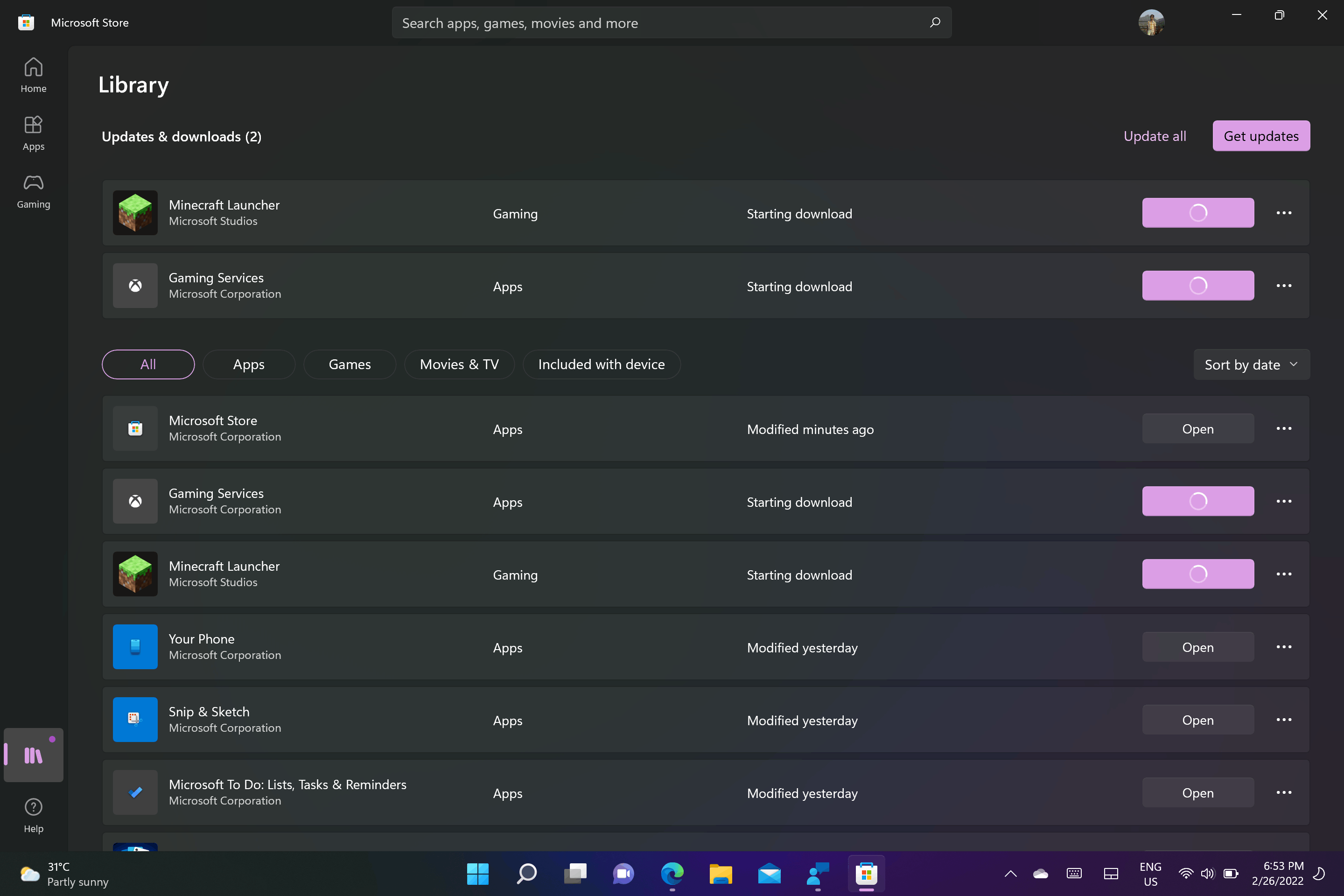Toggle the second Gaming Services download button
The width and height of the screenshot is (1344, 896).
tap(1197, 501)
